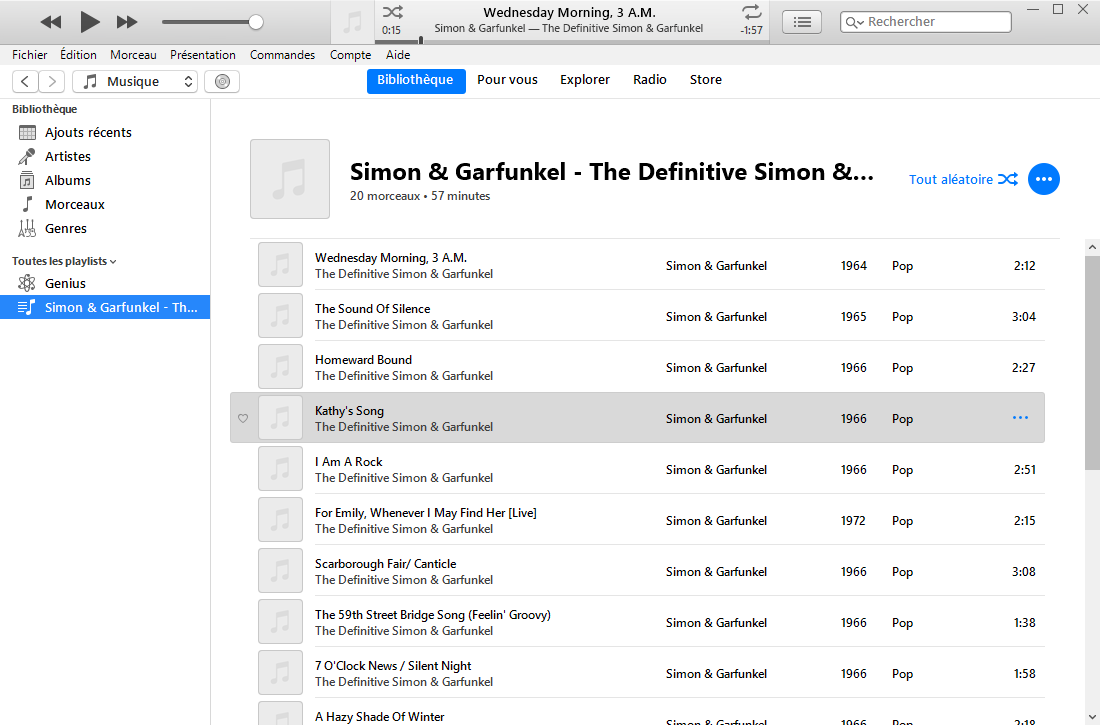Click artwork icon of Homeward Bound
This screenshot has width=1100, height=725.
(281, 366)
